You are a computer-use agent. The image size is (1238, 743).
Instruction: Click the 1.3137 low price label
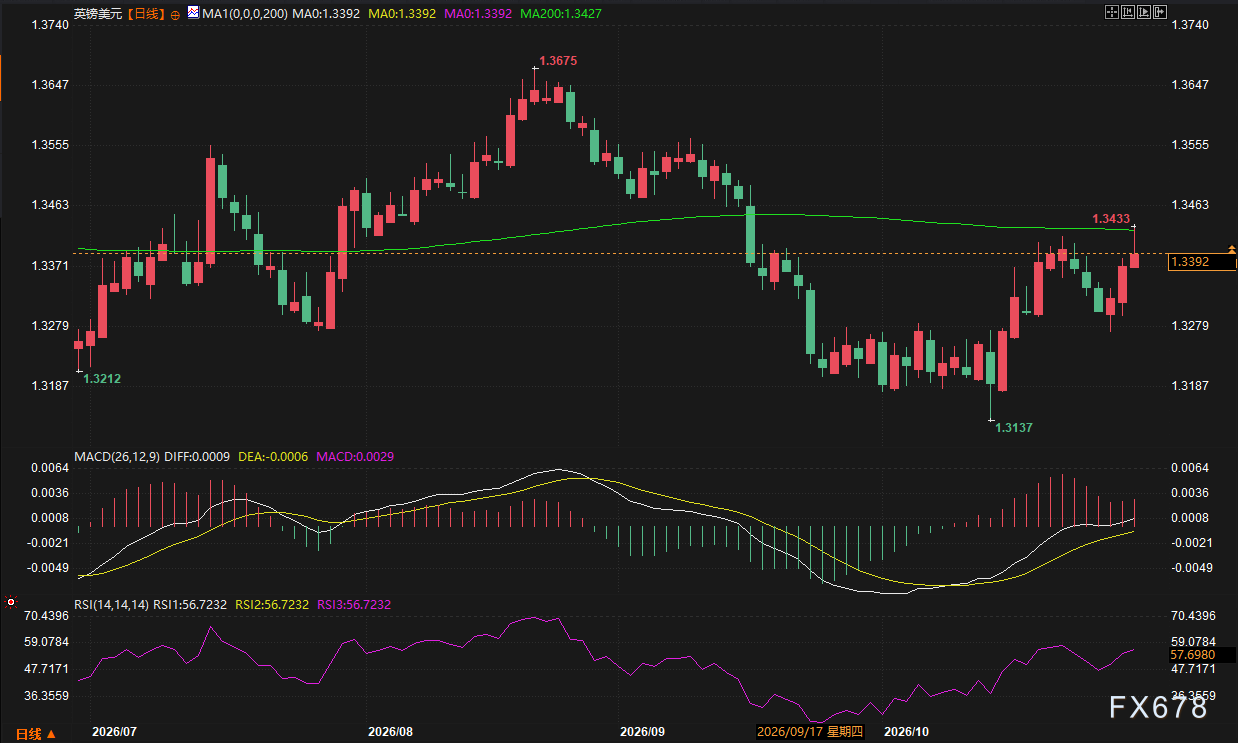click(x=1014, y=427)
